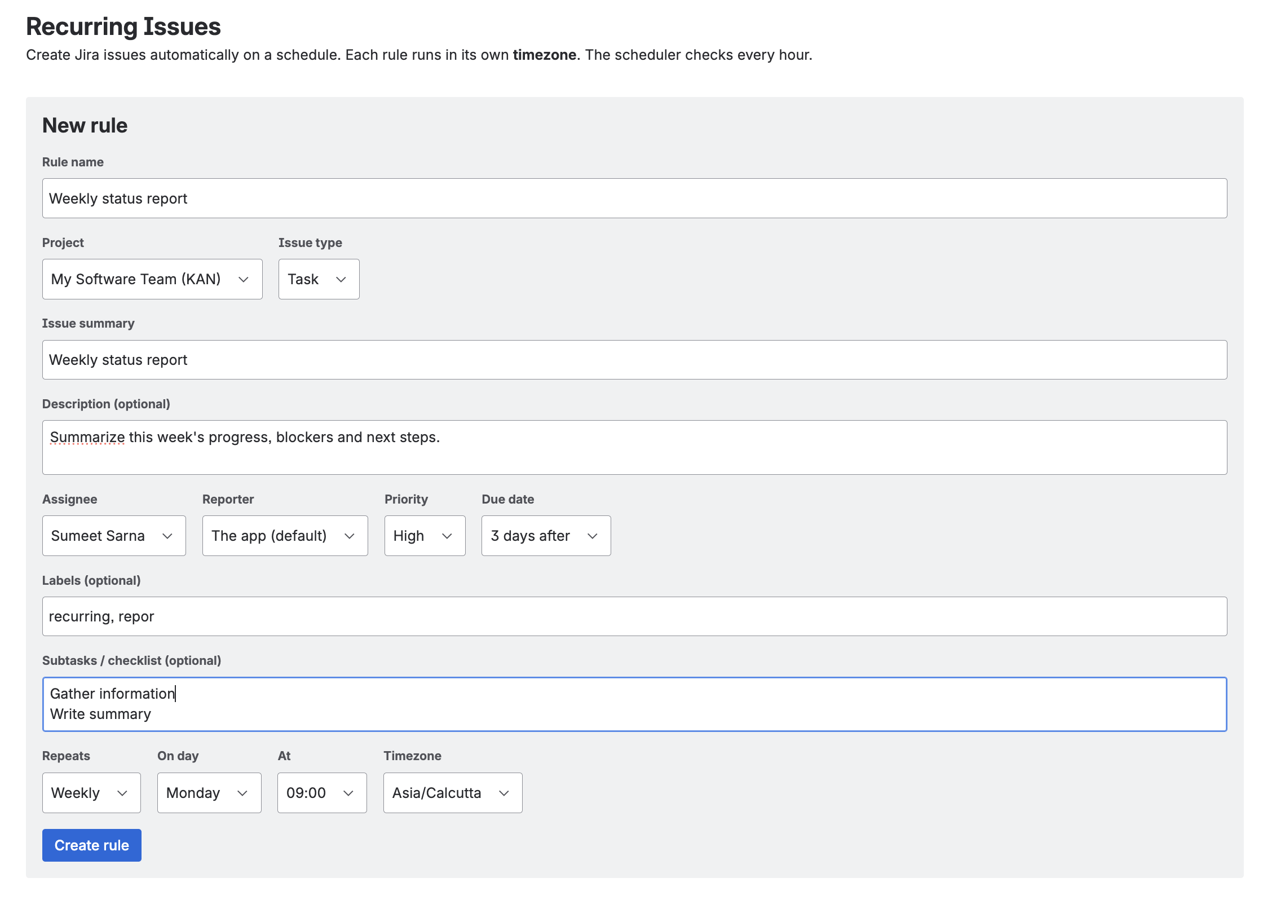This screenshot has width=1272, height=900.
Task: Click the Priority field label
Action: tap(406, 499)
